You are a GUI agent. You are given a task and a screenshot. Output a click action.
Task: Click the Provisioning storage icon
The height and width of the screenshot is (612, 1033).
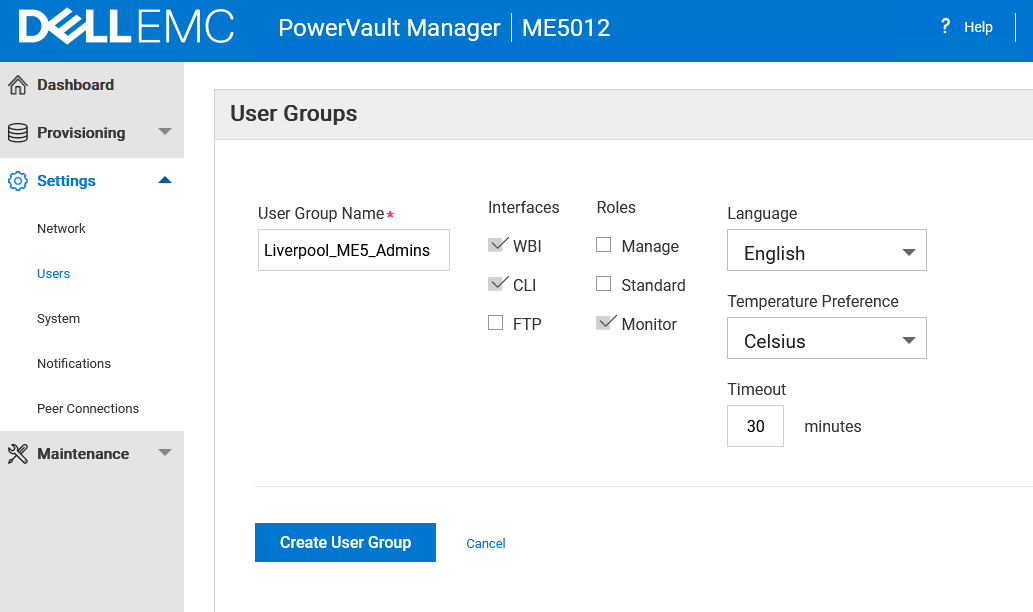(x=18, y=132)
